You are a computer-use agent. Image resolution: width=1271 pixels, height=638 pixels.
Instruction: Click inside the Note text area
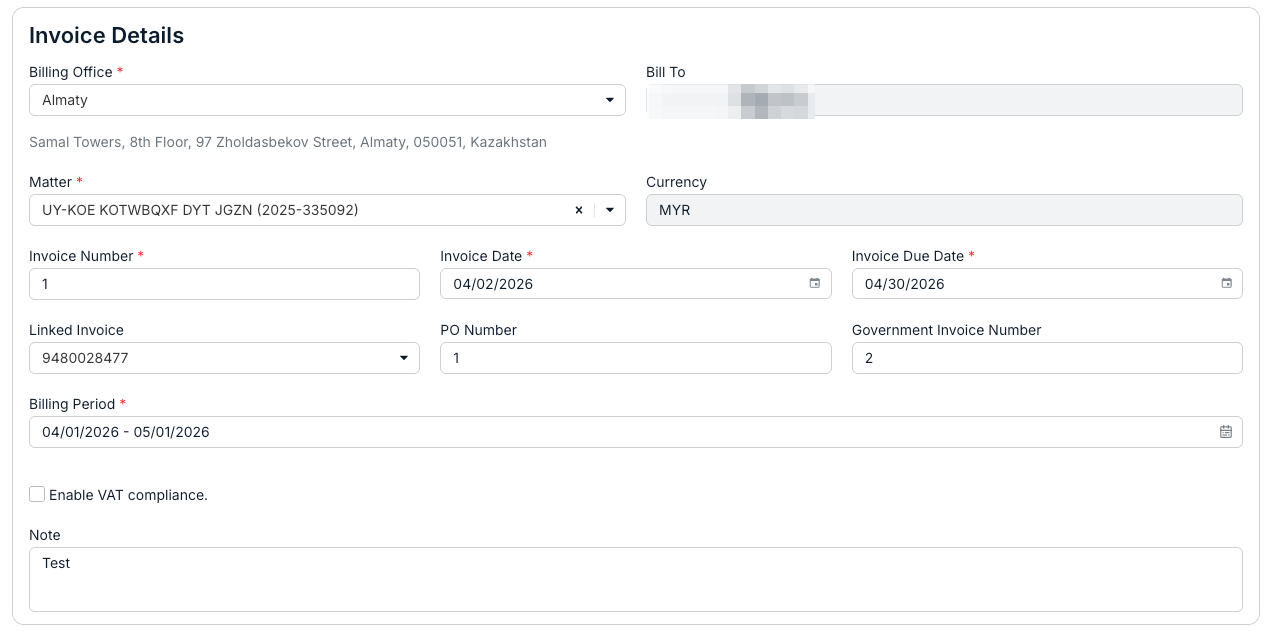tap(636, 579)
